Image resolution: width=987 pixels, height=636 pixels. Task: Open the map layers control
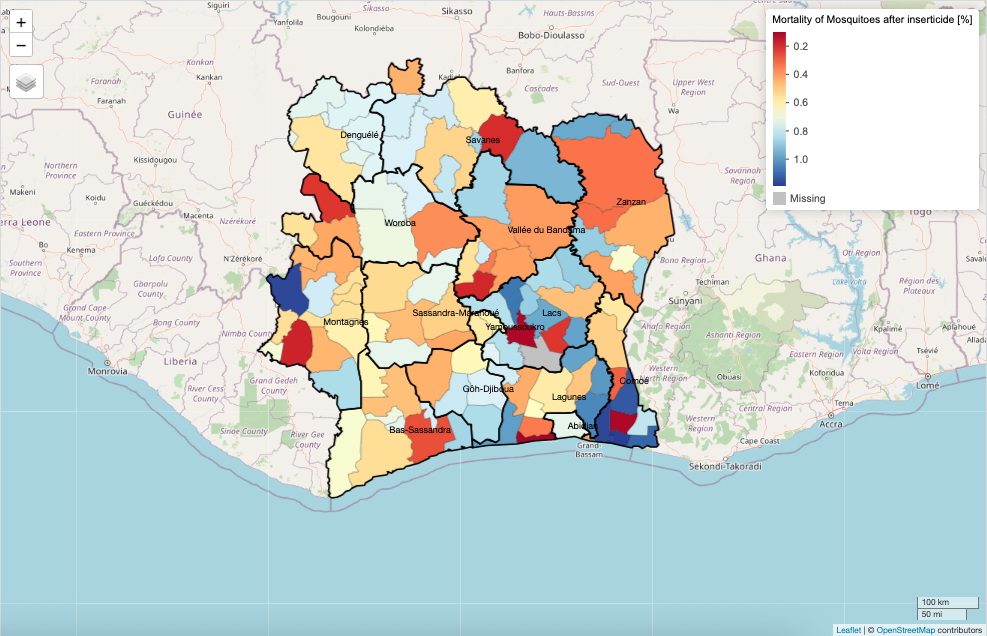(26, 82)
